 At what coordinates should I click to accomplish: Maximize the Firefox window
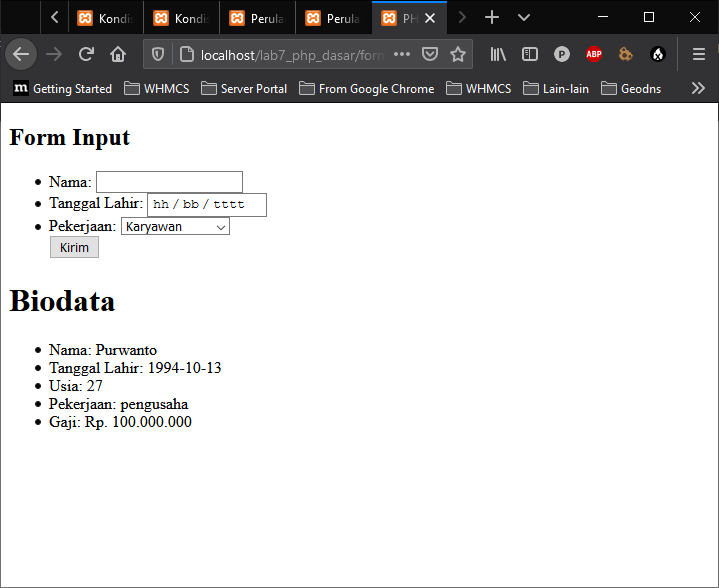point(649,17)
